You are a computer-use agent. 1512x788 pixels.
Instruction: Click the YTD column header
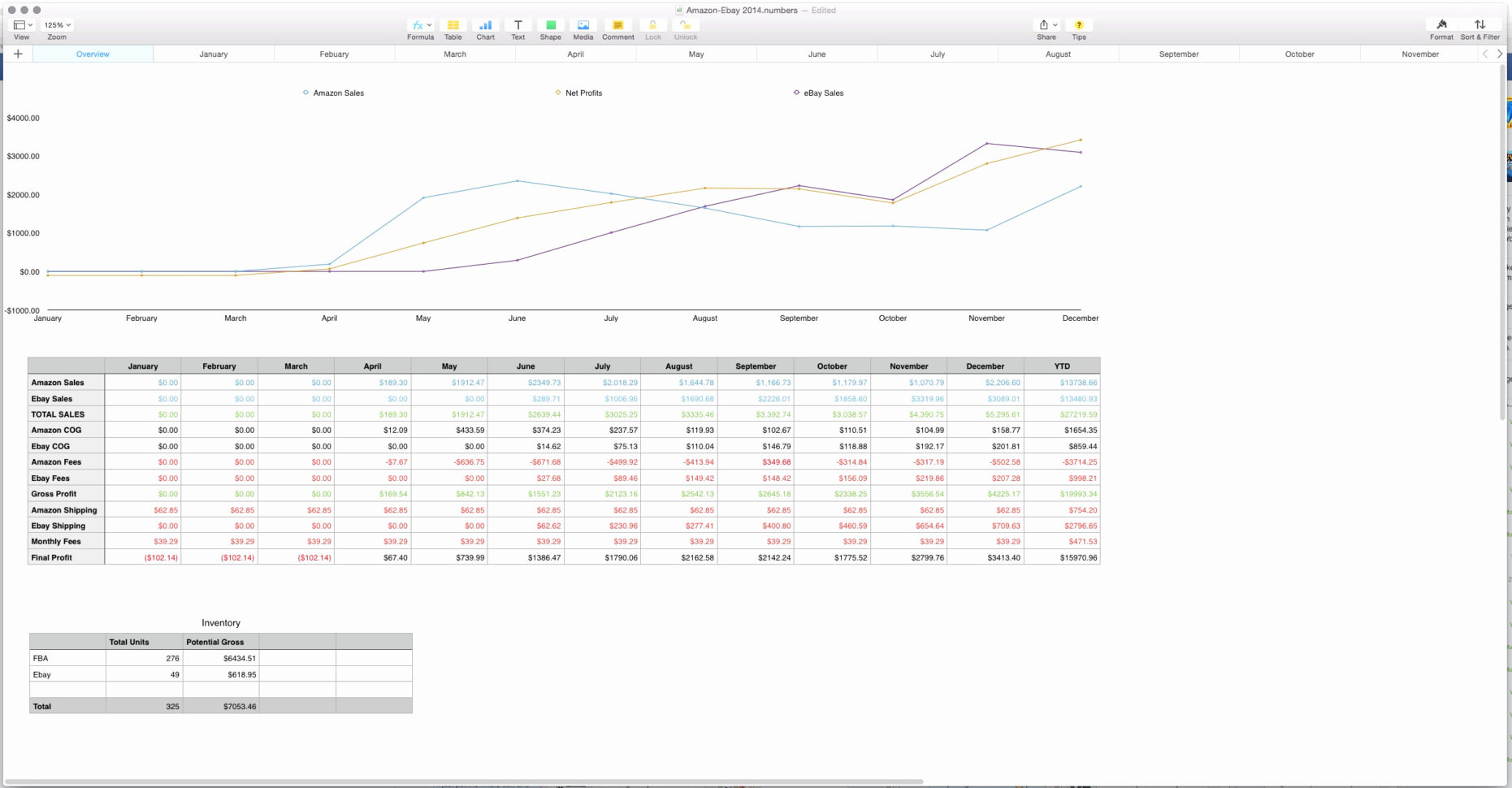(x=1062, y=366)
